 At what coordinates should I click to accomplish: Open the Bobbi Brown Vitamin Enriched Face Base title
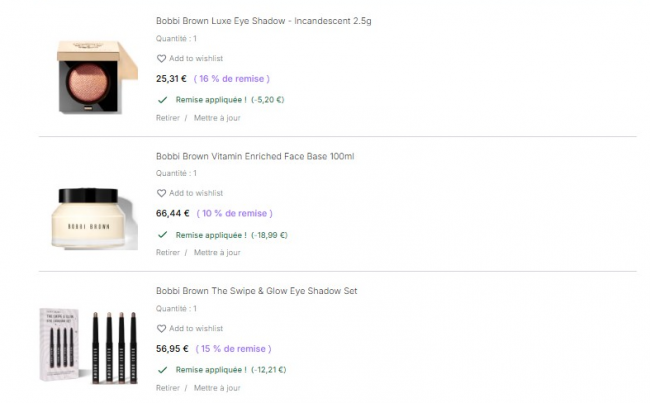click(x=255, y=156)
